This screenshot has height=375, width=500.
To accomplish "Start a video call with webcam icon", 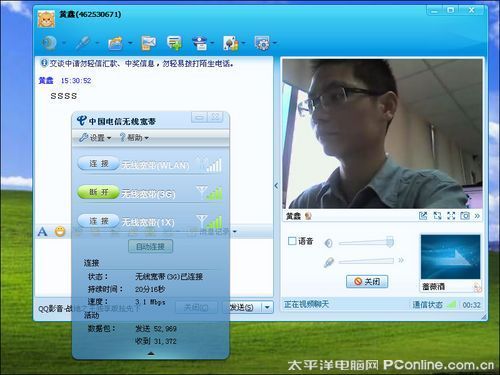I will click(49, 43).
